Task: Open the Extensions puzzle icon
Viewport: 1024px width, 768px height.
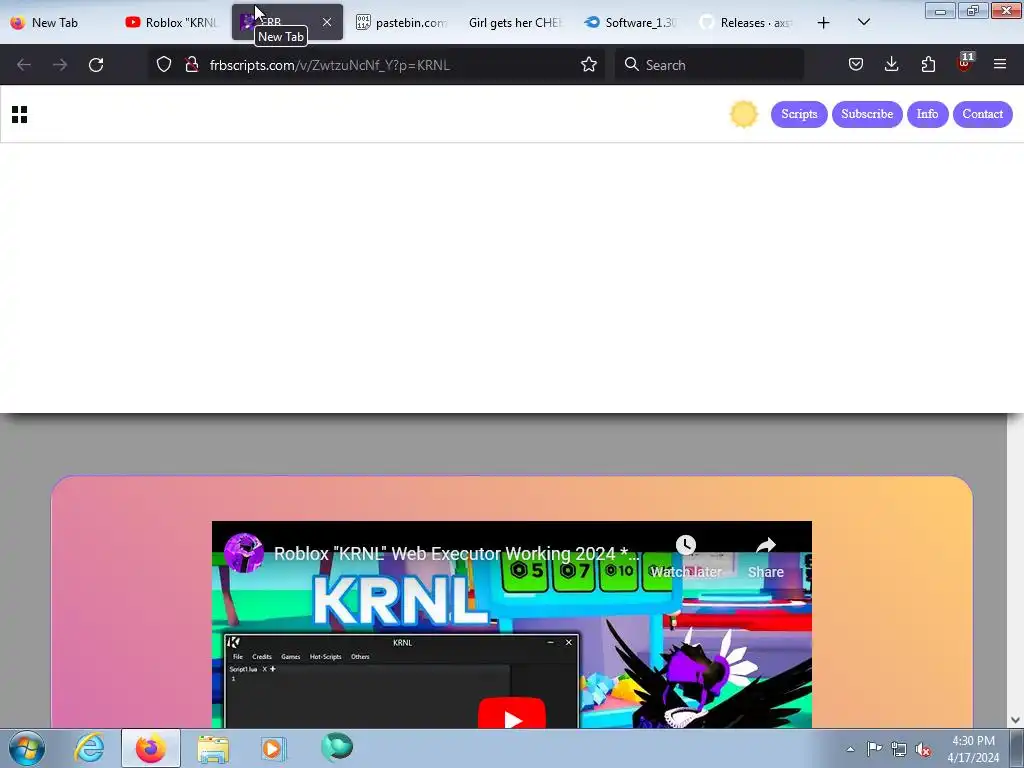Action: pyautogui.click(x=928, y=64)
